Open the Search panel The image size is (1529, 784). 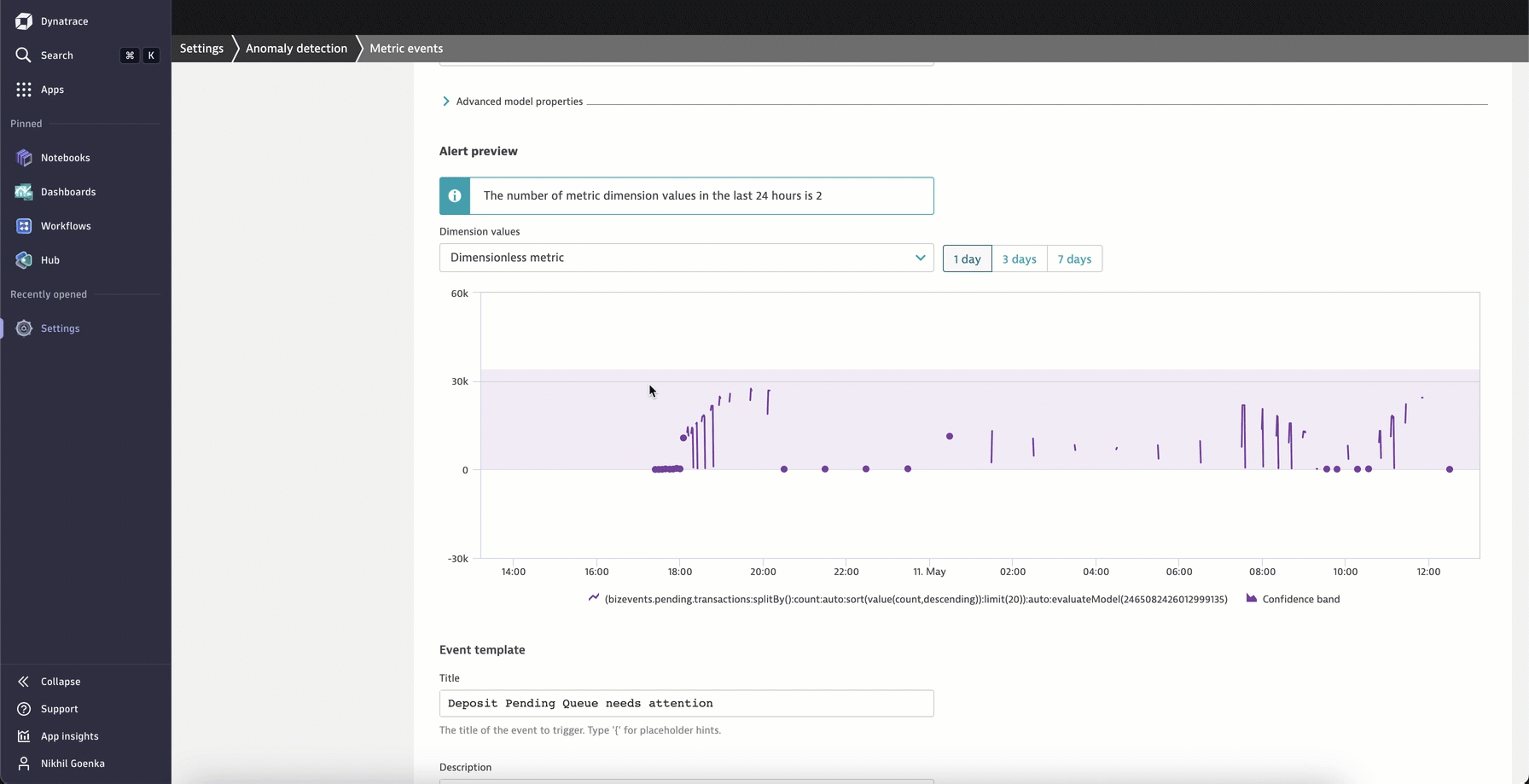[x=57, y=55]
